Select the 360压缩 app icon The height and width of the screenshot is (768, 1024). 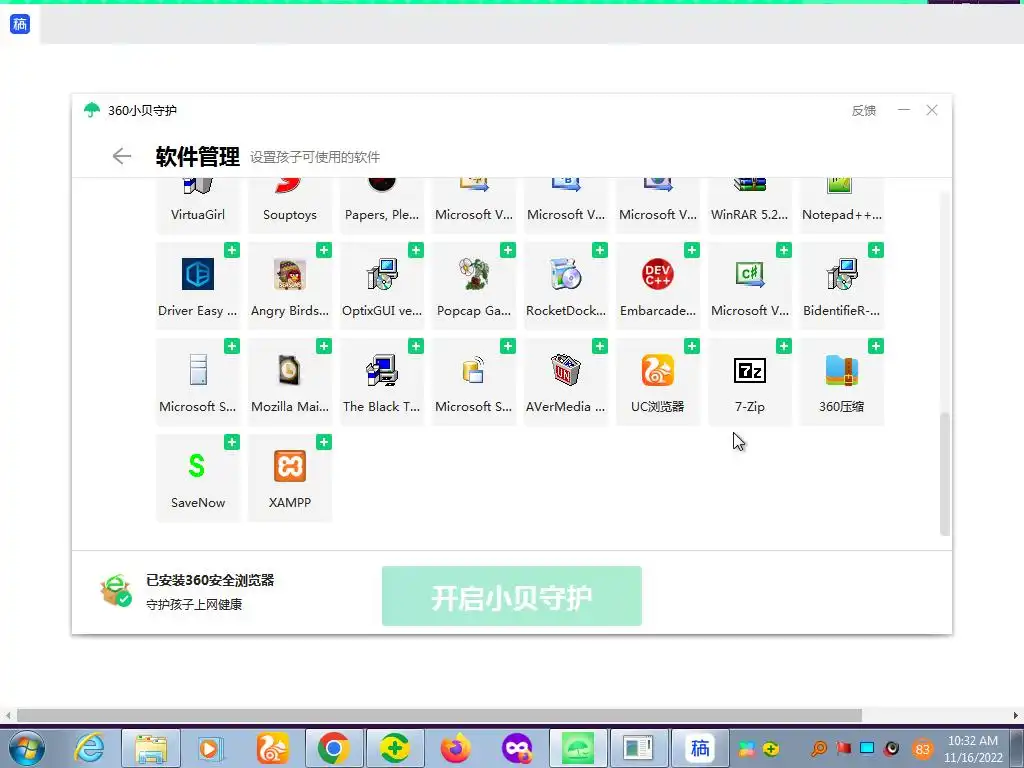841,370
